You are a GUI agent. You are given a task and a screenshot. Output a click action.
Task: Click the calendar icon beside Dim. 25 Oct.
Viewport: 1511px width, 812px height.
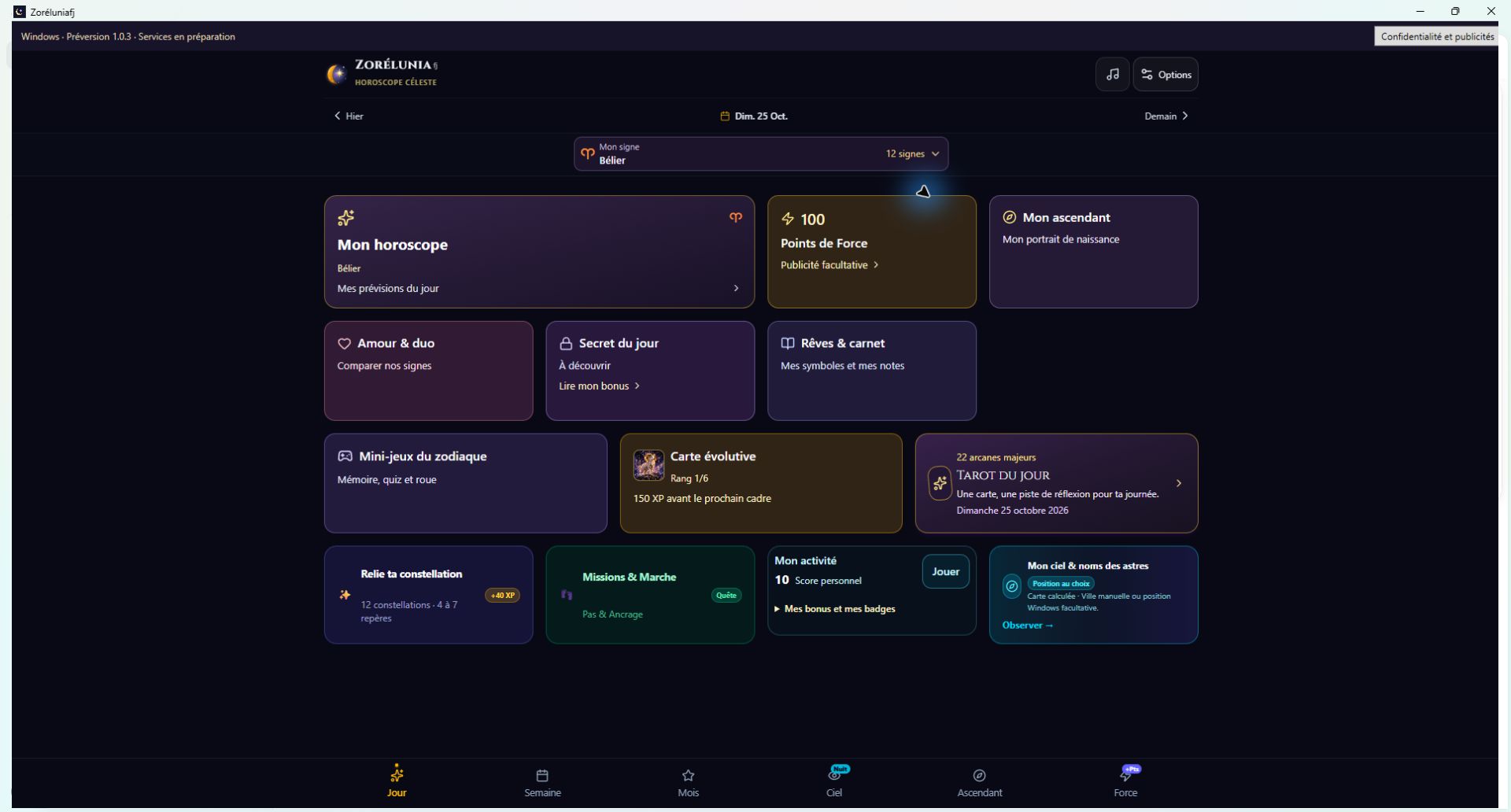pos(725,116)
